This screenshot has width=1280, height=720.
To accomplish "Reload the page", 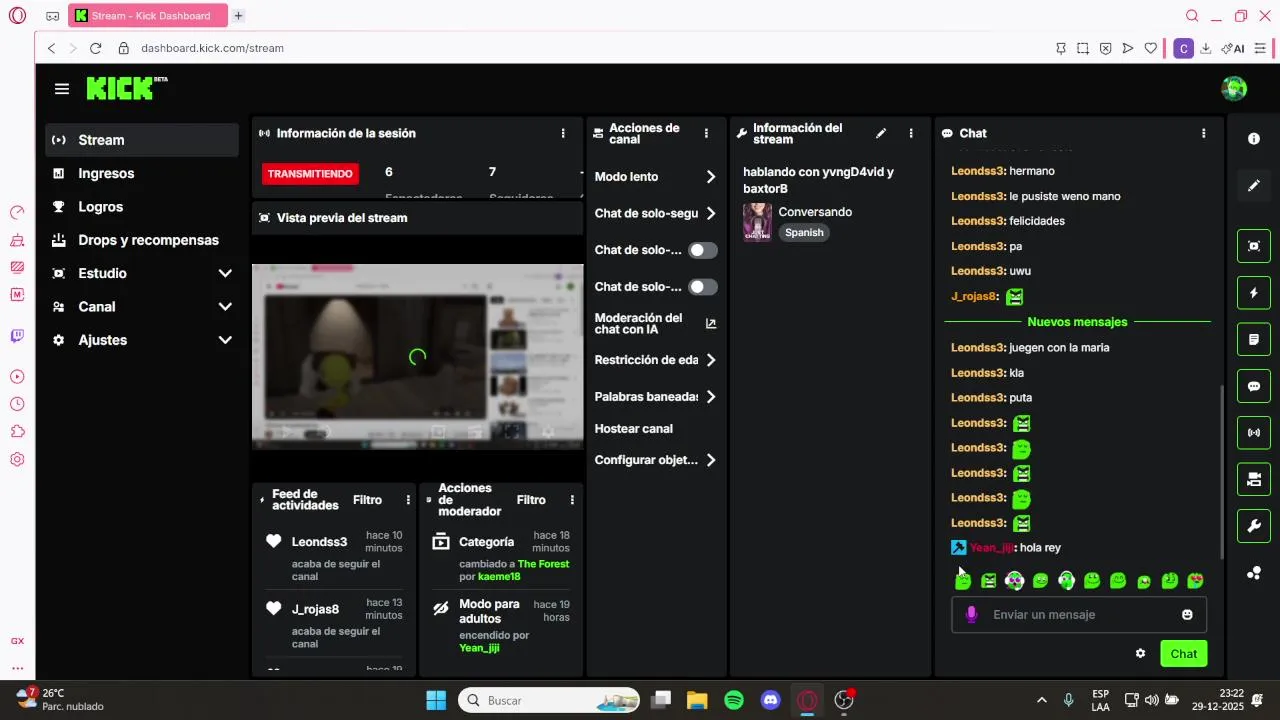I will pos(96,48).
